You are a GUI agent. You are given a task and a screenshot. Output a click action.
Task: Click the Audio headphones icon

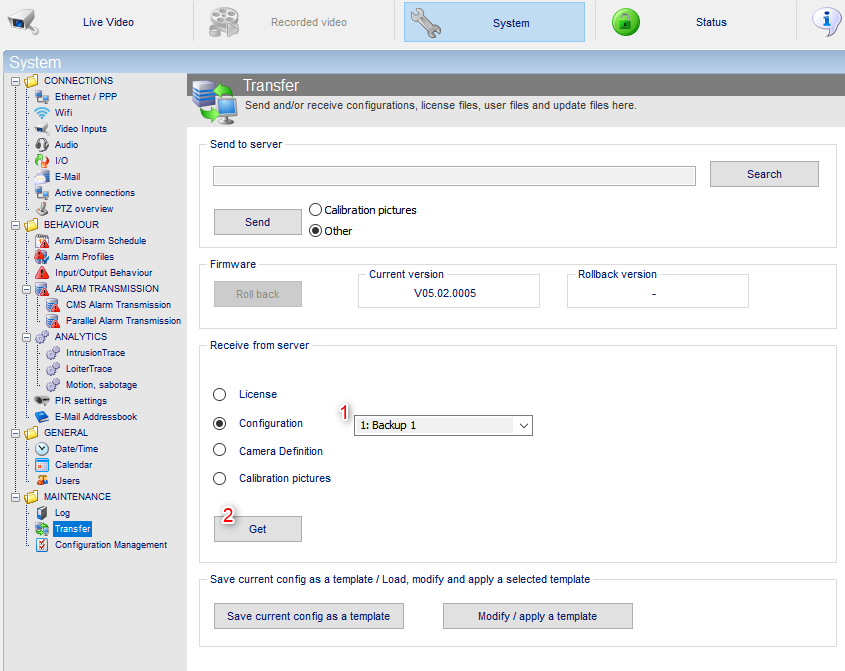point(41,144)
